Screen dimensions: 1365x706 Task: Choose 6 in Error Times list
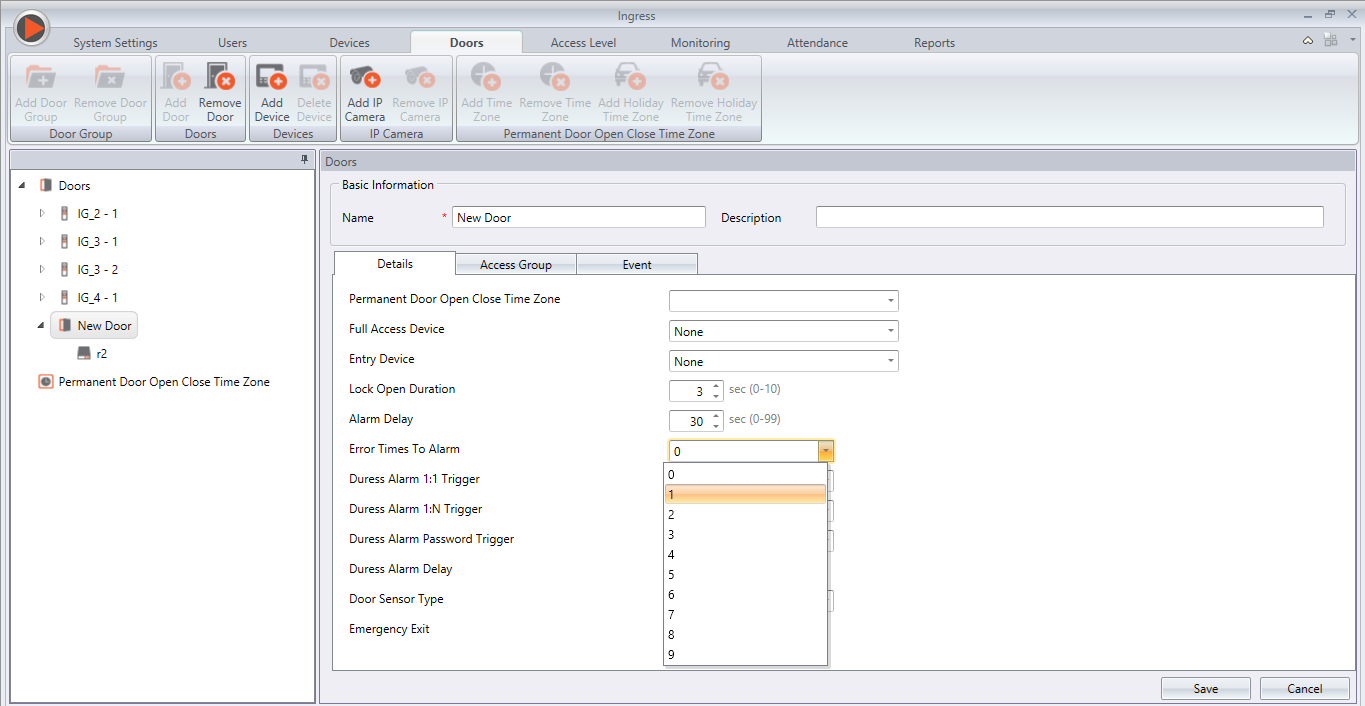[745, 595]
